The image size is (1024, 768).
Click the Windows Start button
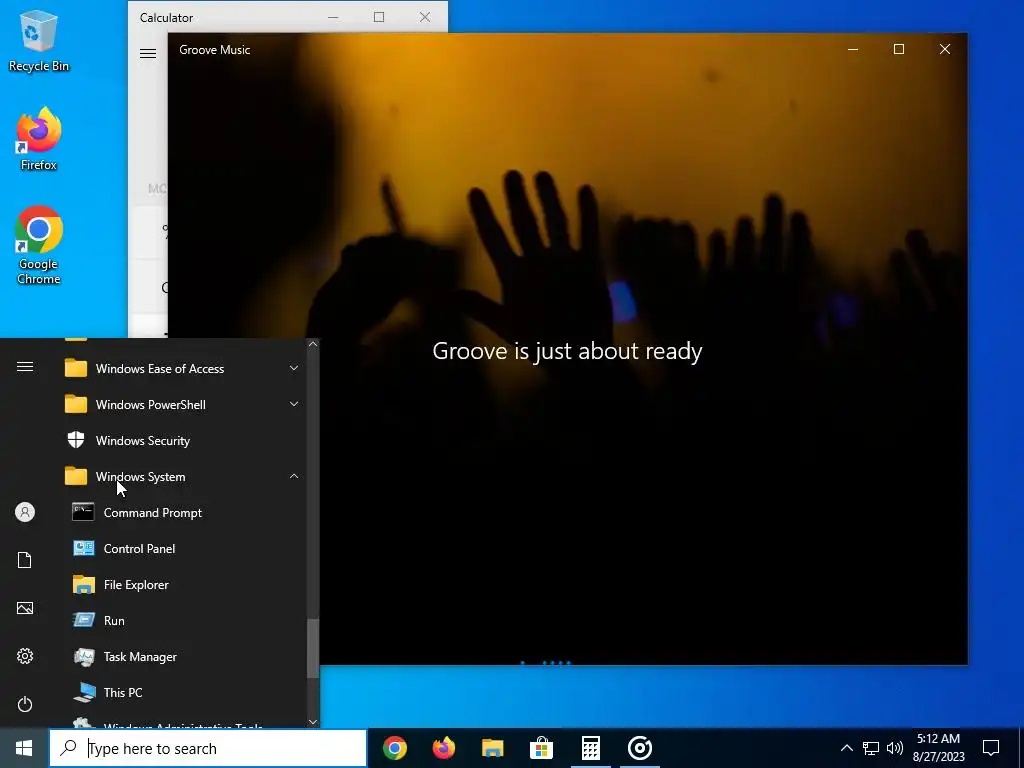[24, 748]
